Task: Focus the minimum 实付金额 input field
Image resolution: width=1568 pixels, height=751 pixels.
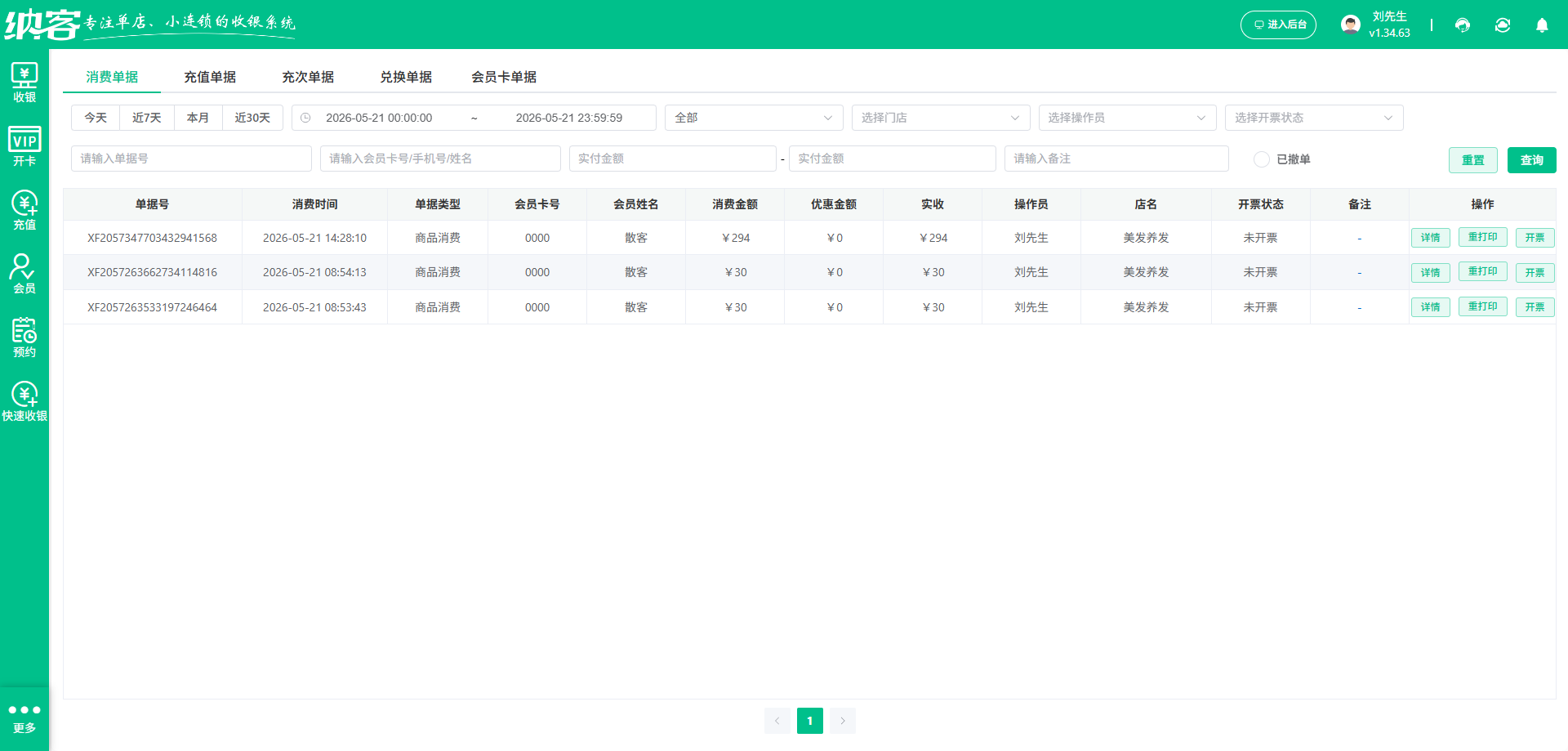Action: coord(673,159)
